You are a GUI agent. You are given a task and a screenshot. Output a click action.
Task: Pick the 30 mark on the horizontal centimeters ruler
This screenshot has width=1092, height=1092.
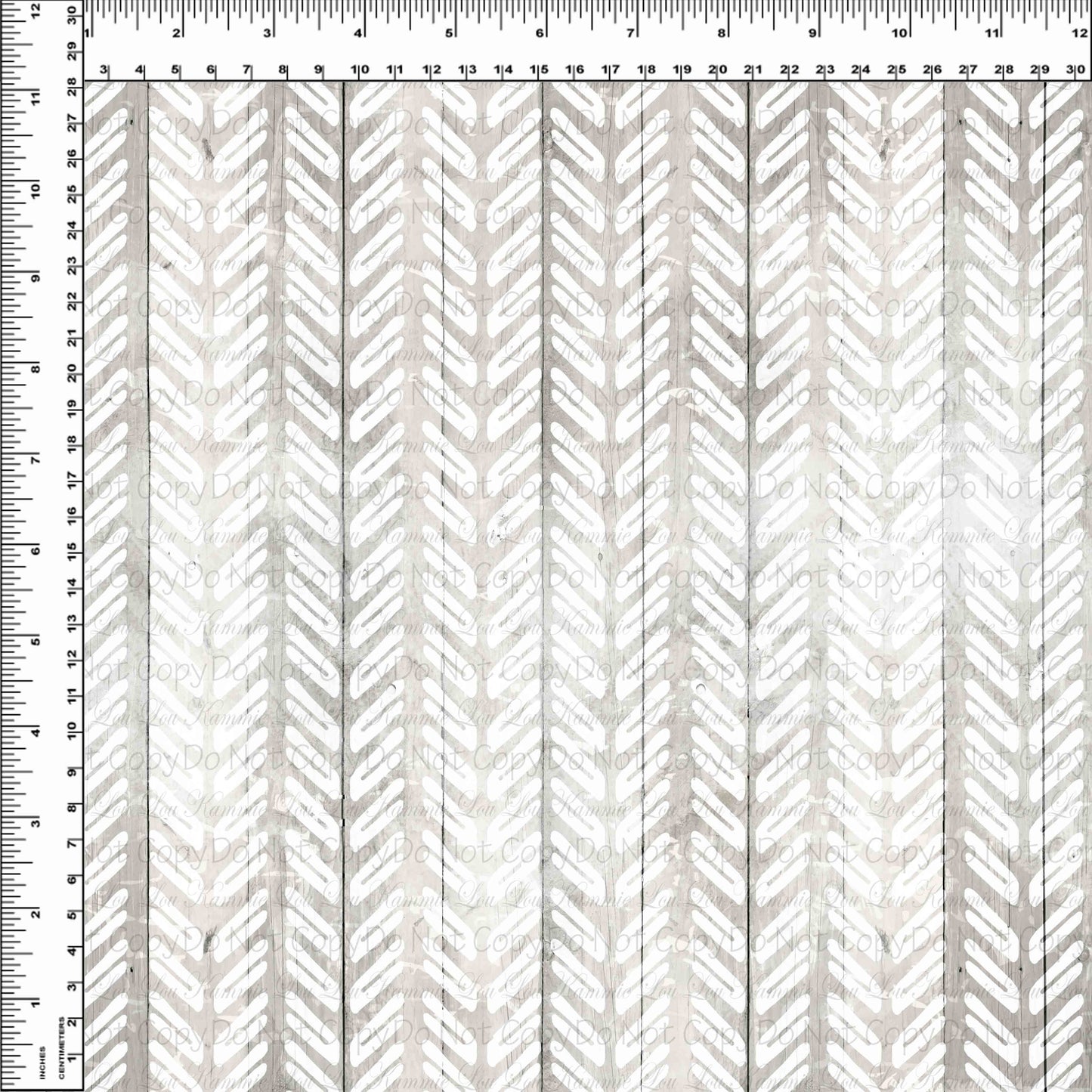click(1076, 70)
